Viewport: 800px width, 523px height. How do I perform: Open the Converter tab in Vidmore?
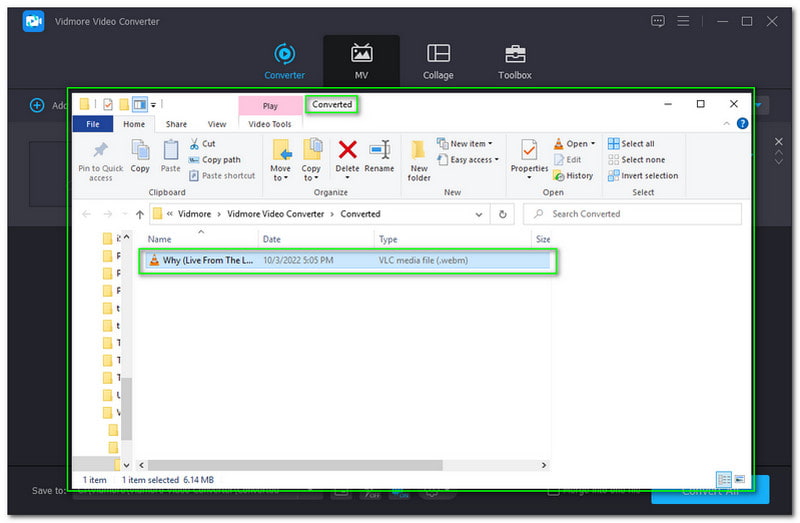[x=284, y=61]
